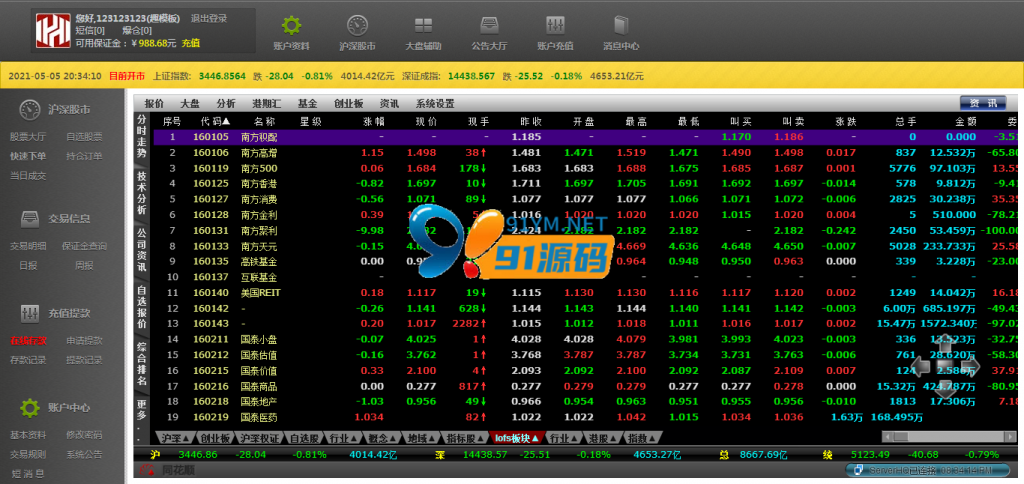Open 自选股票 in the sidebar
This screenshot has width=1024, height=484.
click(84, 137)
